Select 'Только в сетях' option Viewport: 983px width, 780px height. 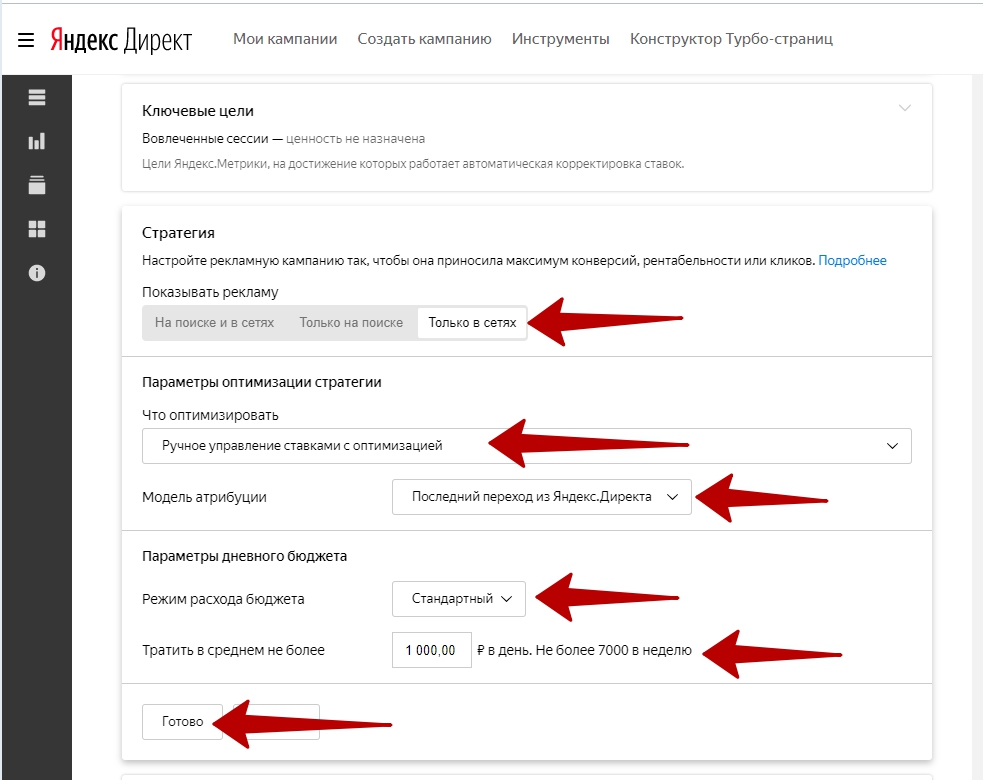click(472, 322)
